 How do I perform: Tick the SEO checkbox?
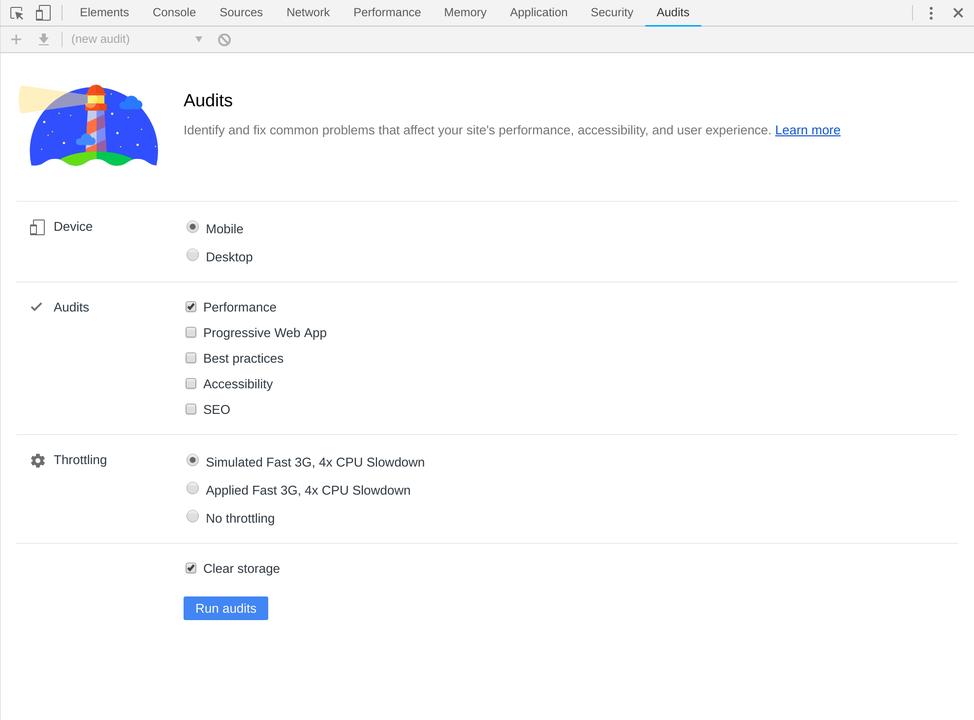pos(191,409)
